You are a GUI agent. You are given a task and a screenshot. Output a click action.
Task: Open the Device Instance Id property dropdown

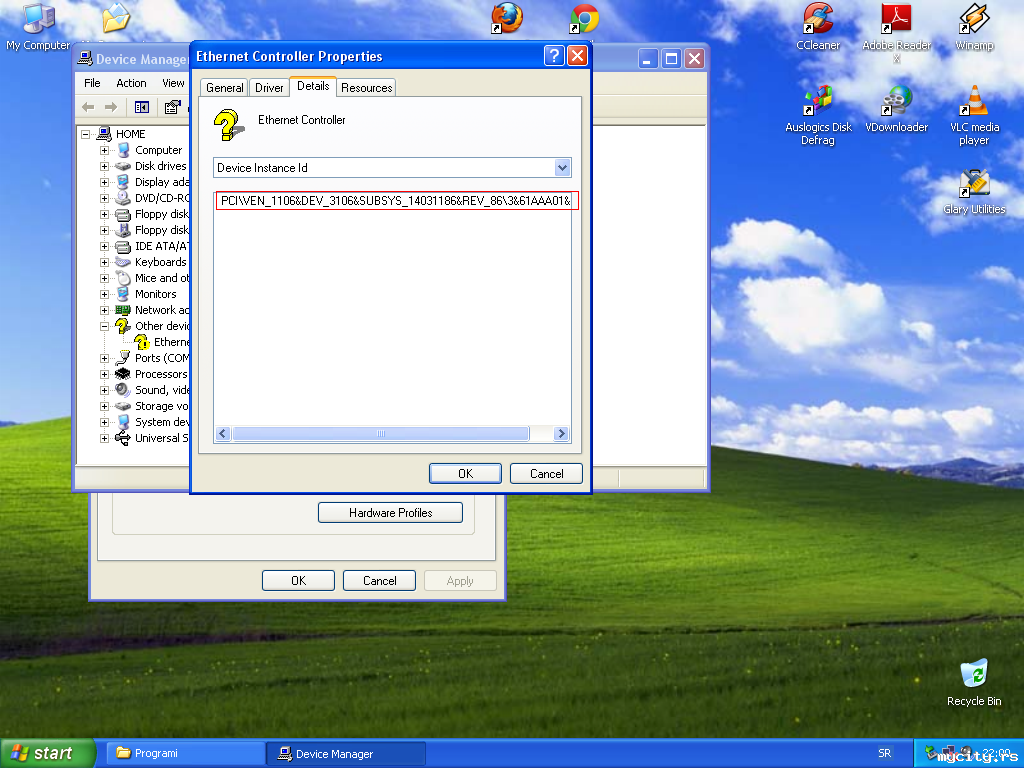(x=562, y=168)
